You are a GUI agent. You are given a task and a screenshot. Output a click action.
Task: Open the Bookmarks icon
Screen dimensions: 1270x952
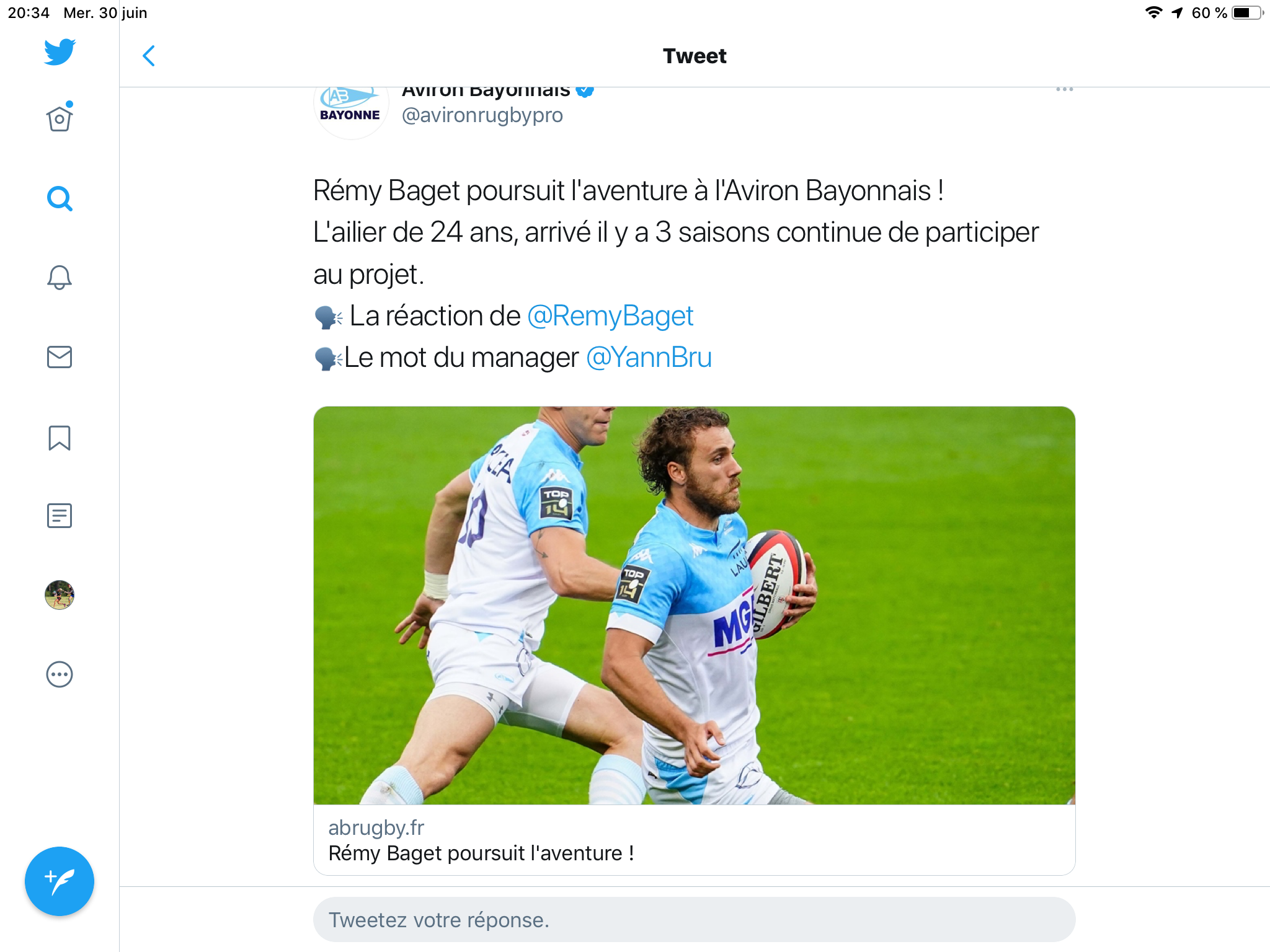(60, 438)
